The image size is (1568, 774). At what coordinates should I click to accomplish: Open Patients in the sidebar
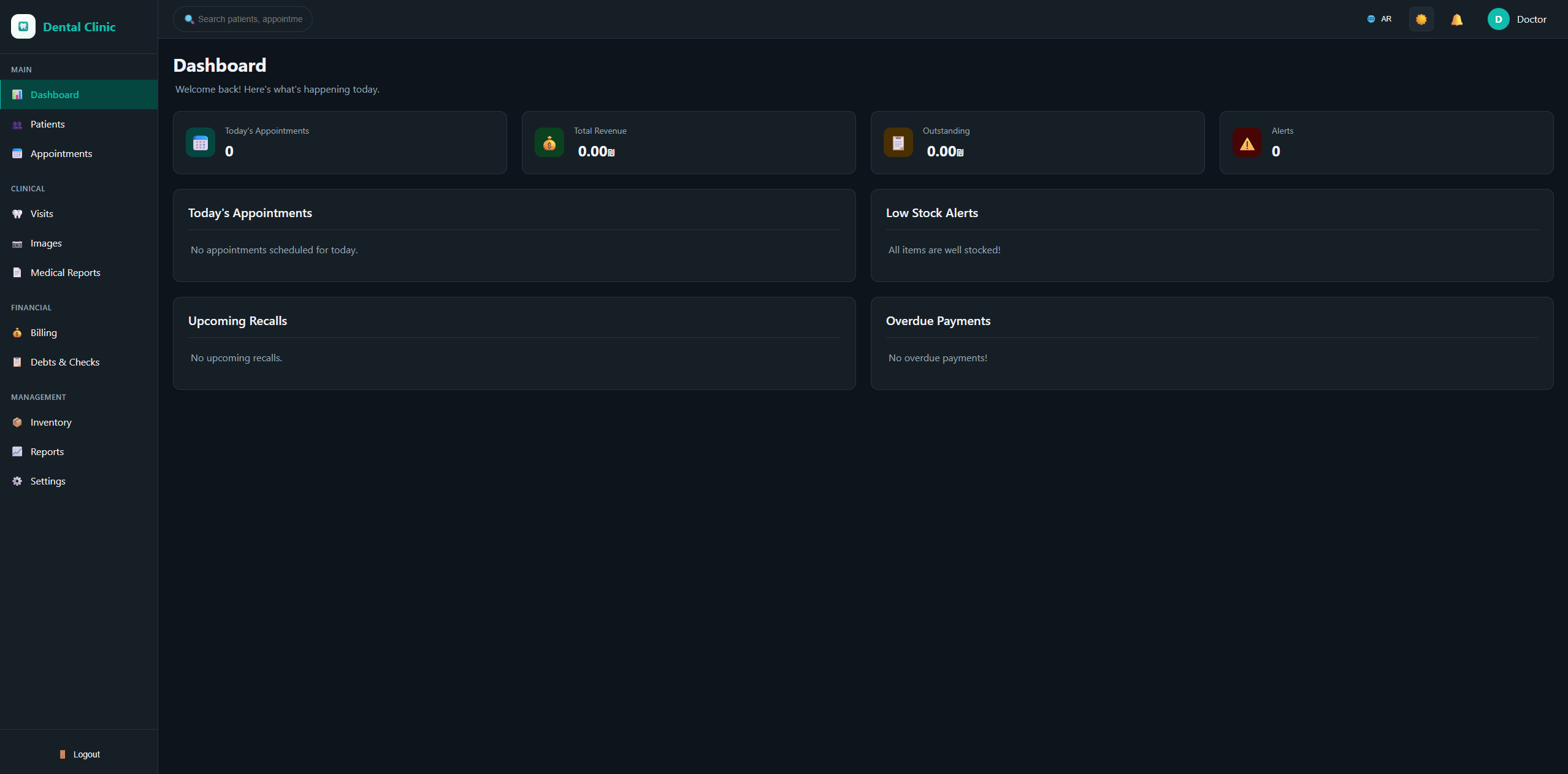click(47, 125)
